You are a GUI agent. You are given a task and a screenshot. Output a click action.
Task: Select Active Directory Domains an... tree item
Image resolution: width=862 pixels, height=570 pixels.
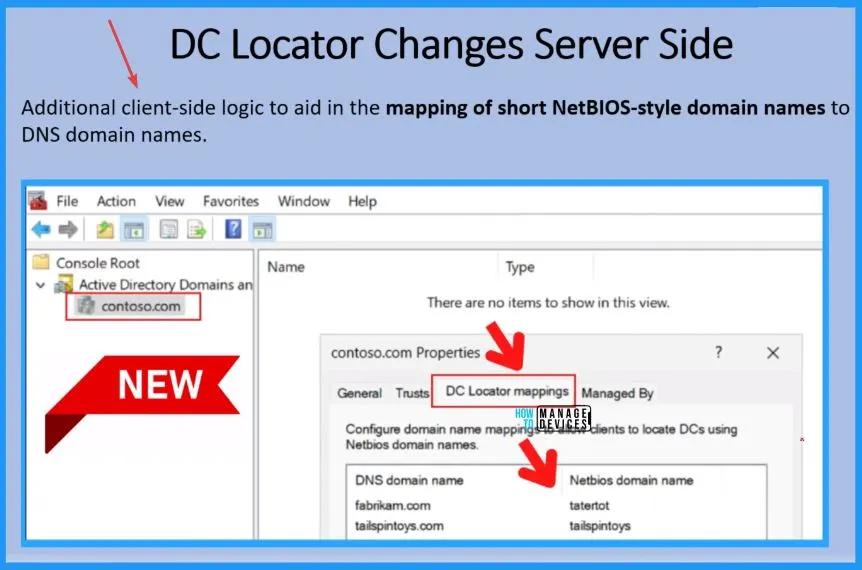point(165,284)
